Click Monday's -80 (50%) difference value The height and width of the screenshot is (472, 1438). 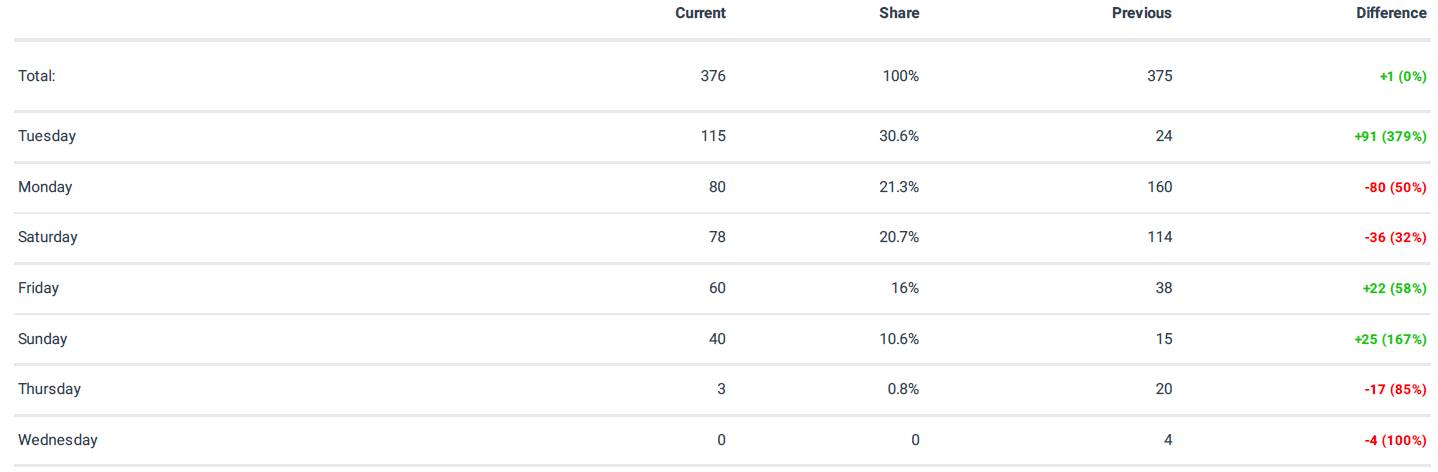pos(1395,187)
